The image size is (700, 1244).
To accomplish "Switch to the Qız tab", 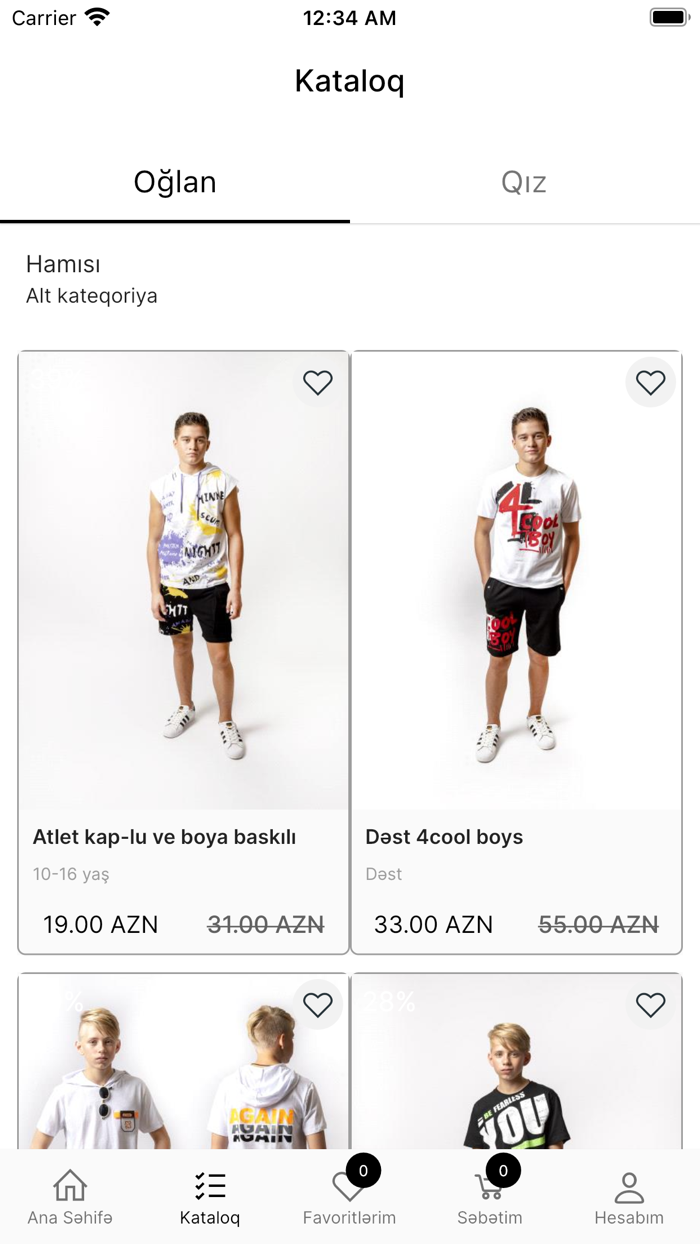I will (x=524, y=183).
